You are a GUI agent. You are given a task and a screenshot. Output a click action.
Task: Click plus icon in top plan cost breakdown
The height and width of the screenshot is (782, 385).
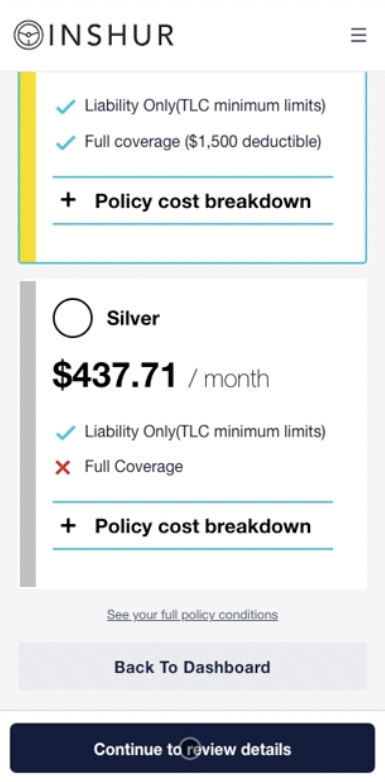[x=68, y=200]
